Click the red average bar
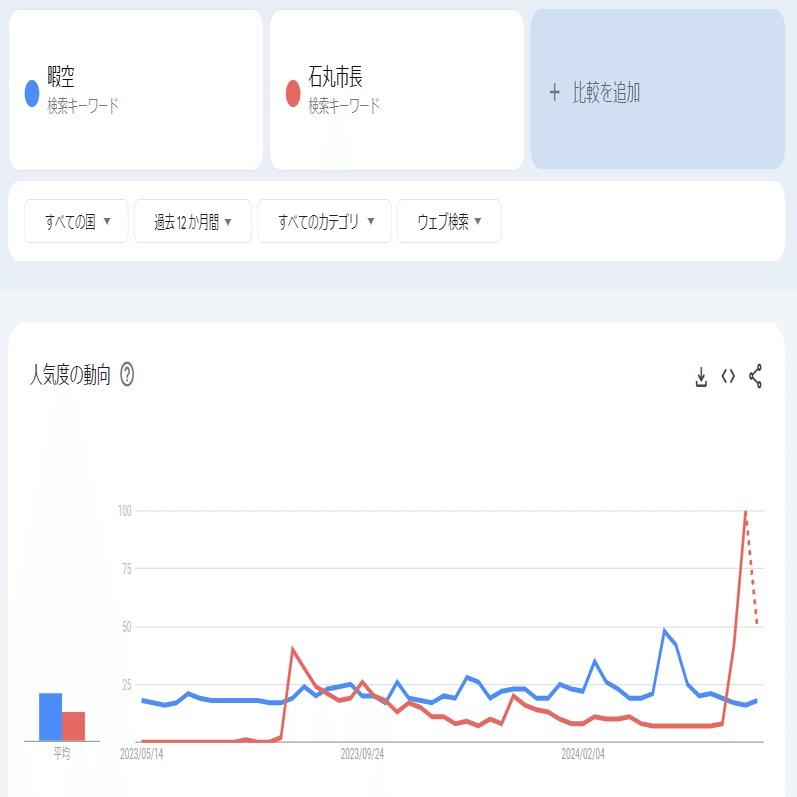 click(x=73, y=726)
